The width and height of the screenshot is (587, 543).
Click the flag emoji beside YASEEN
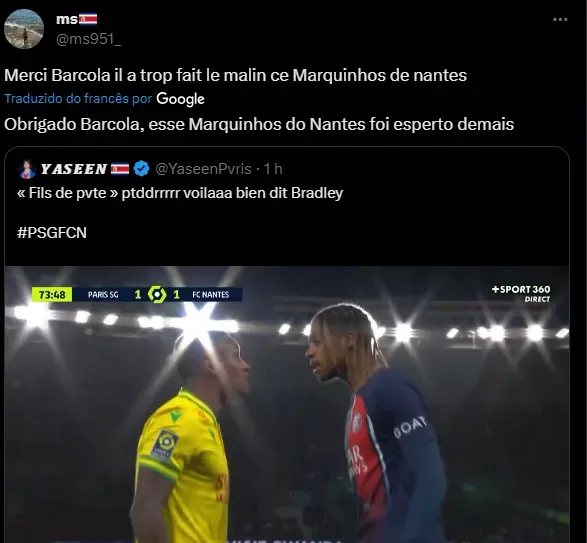120,169
